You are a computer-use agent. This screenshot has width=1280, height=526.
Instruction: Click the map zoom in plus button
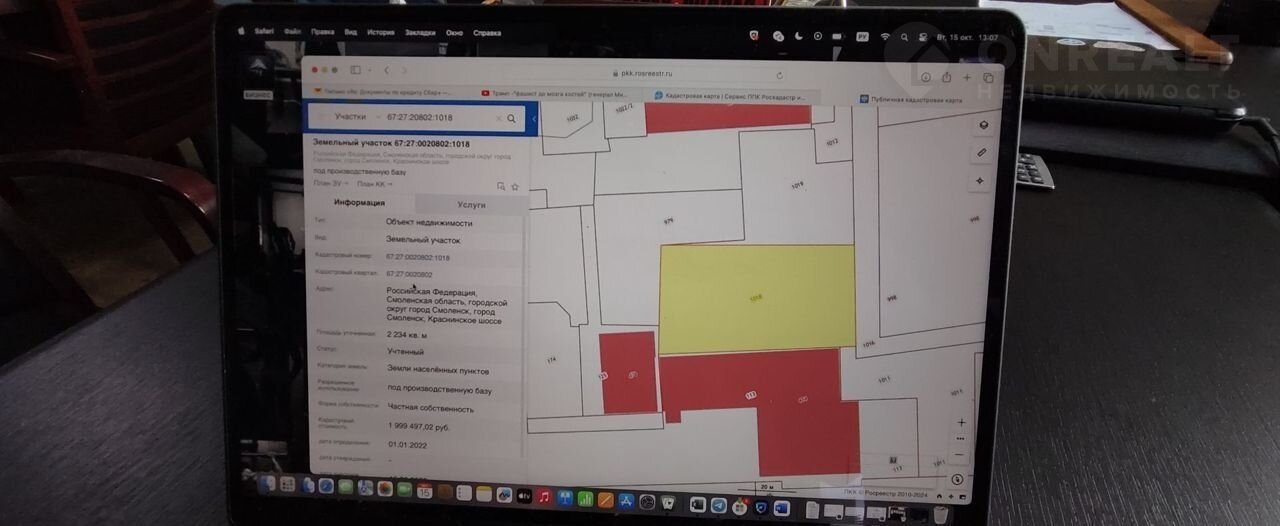click(x=961, y=423)
